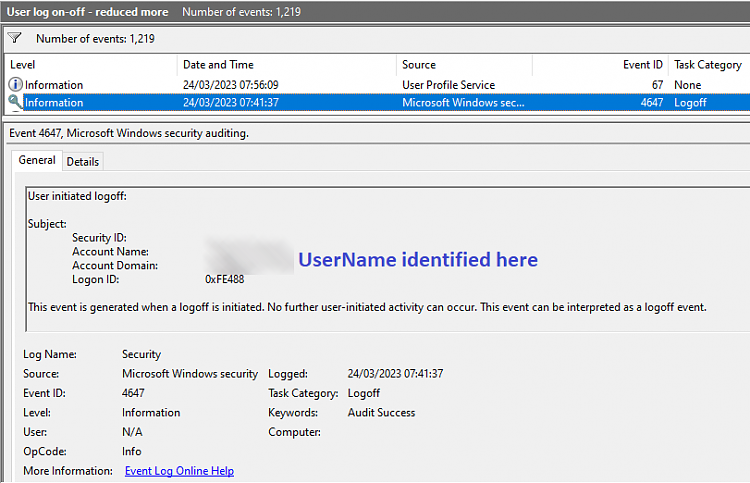The height and width of the screenshot is (483, 750).
Task: Click the Keywords value Audit Success
Action: pos(381,413)
